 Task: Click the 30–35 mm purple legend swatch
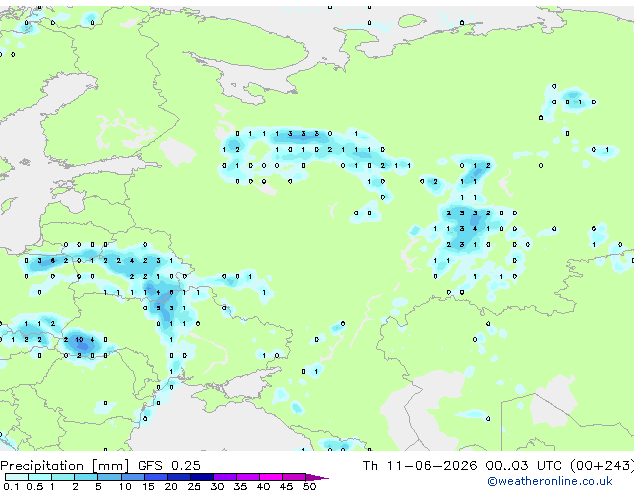[x=225, y=477]
